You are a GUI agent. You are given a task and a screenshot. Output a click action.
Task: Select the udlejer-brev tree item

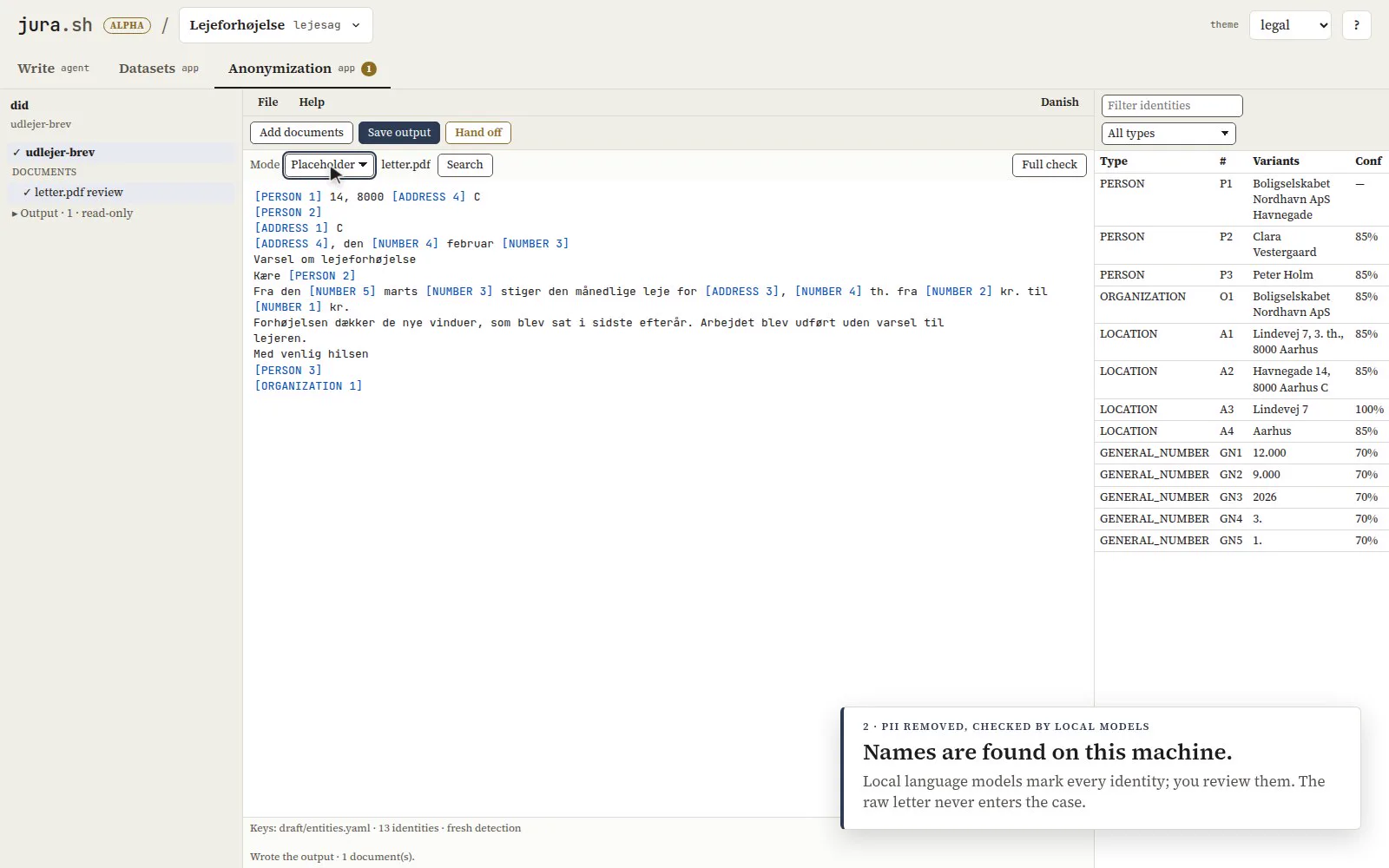click(x=122, y=153)
